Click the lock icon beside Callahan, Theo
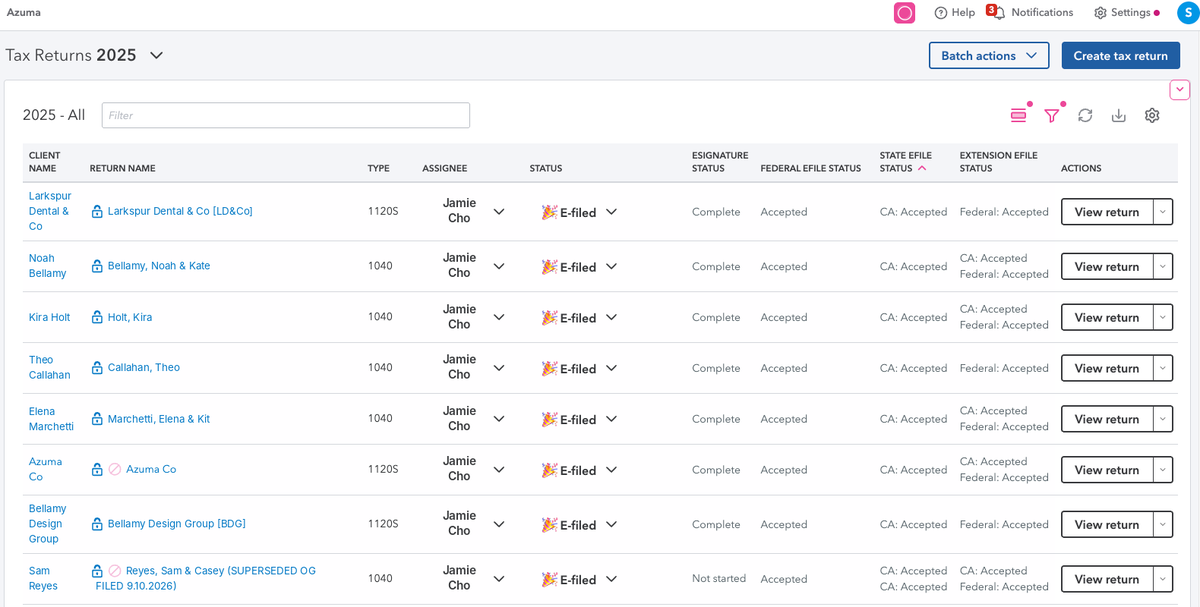Screen dimensions: 1200x607 pyautogui.click(x=97, y=368)
